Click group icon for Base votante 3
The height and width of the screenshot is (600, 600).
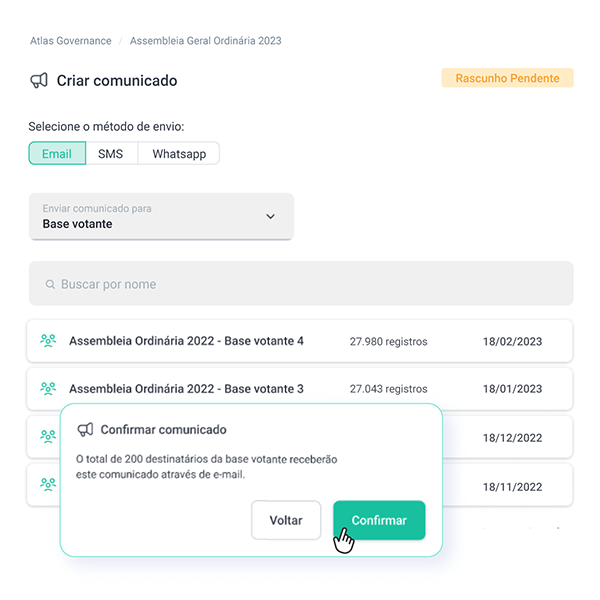pos(47,388)
